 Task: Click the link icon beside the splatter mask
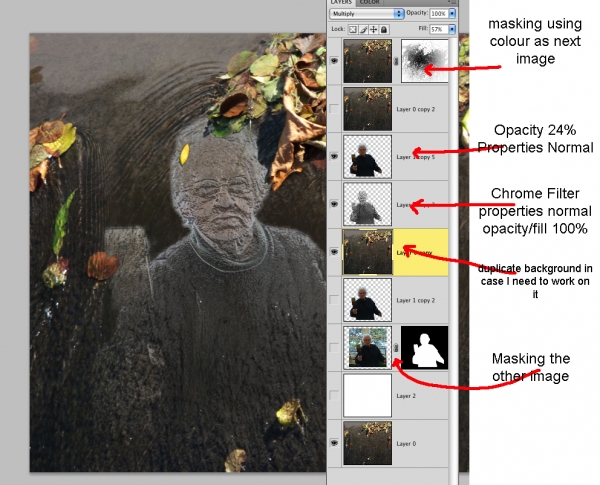[396, 61]
